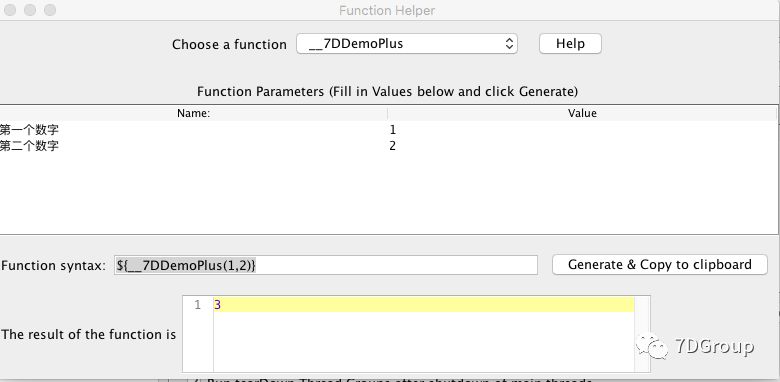This screenshot has width=780, height=382.
Task: Select the Name: column header
Action: coord(193,113)
